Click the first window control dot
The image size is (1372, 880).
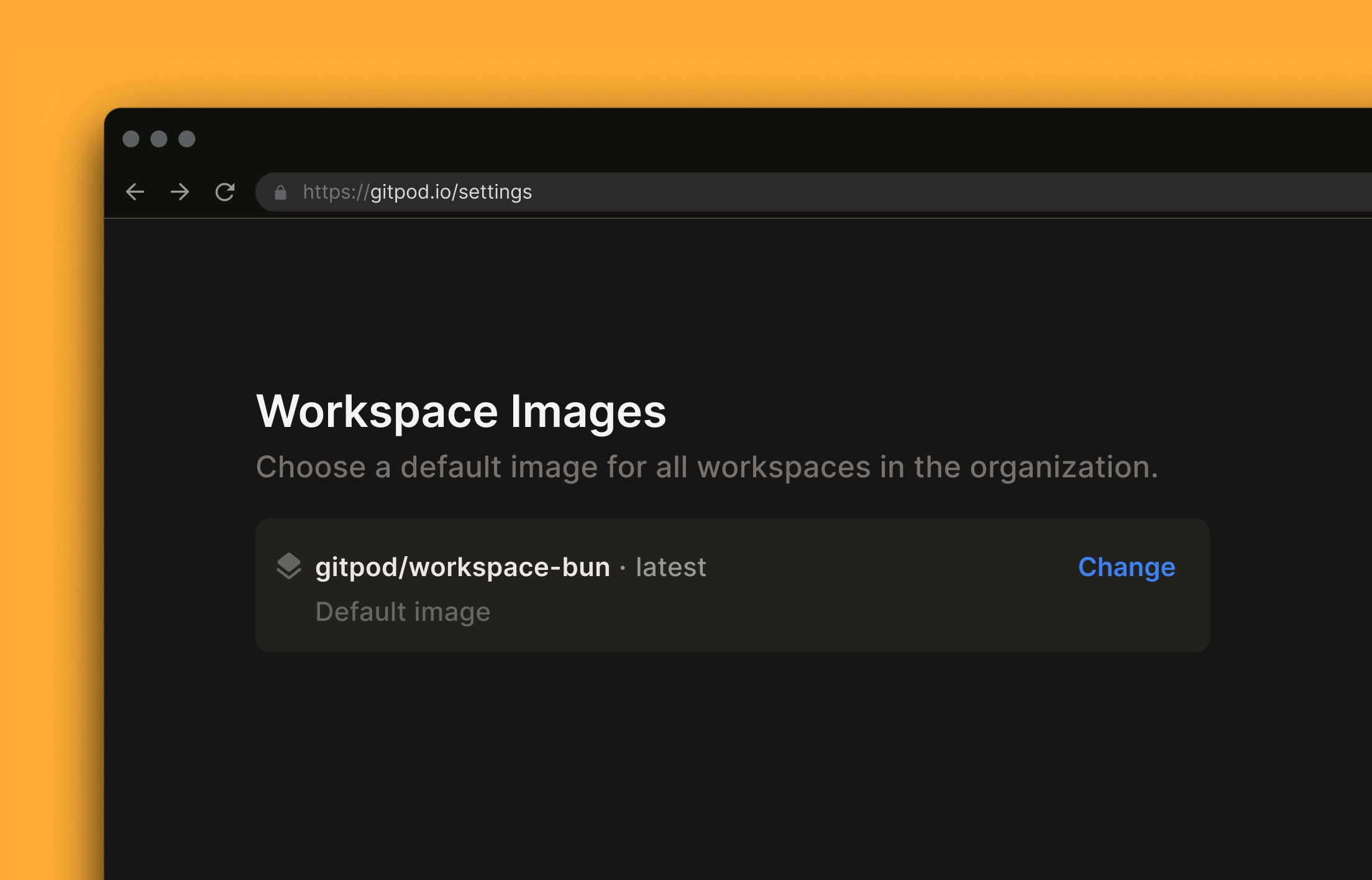pyautogui.click(x=131, y=139)
